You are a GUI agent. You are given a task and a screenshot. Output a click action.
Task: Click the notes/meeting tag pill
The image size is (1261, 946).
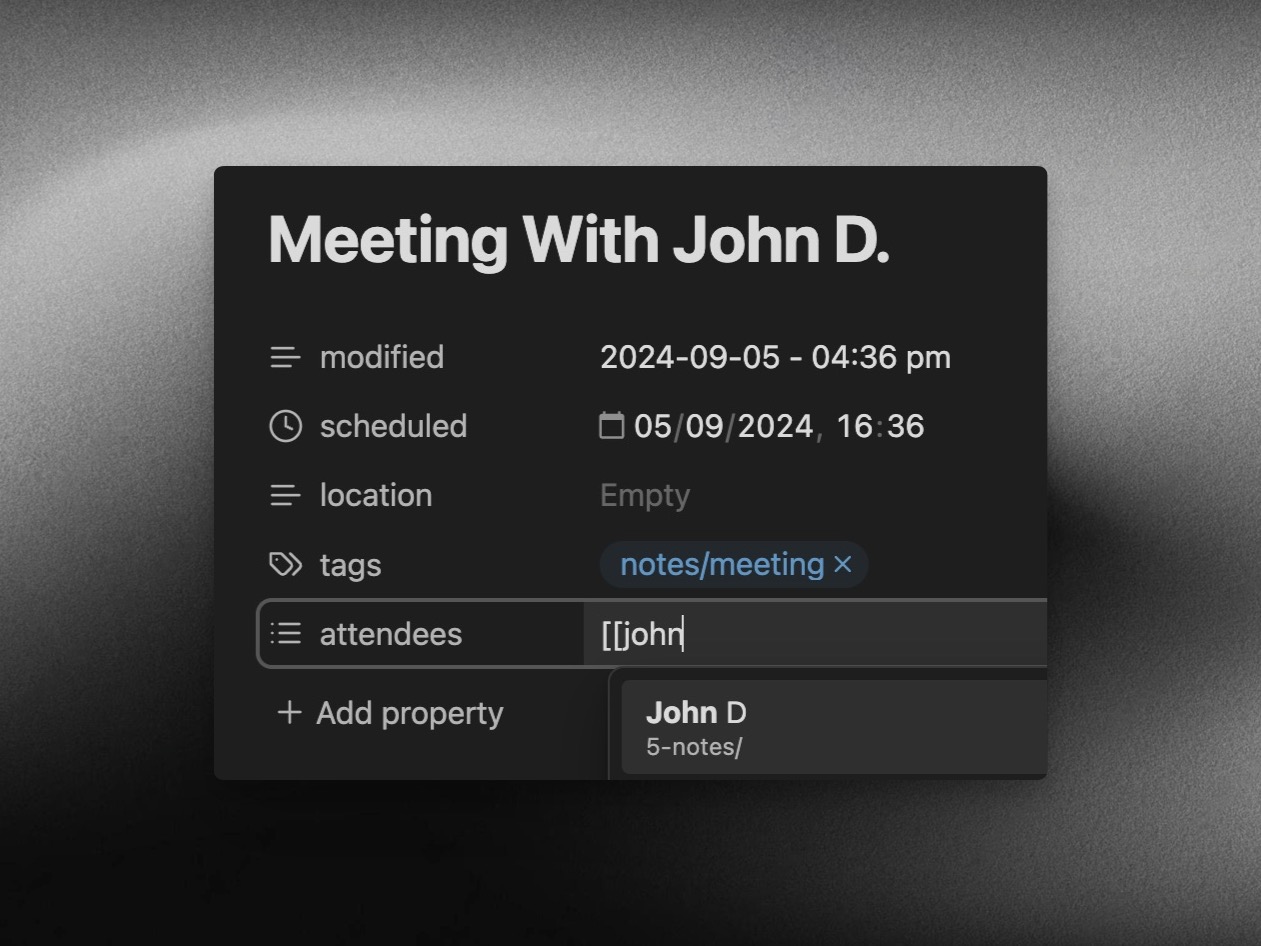click(721, 565)
